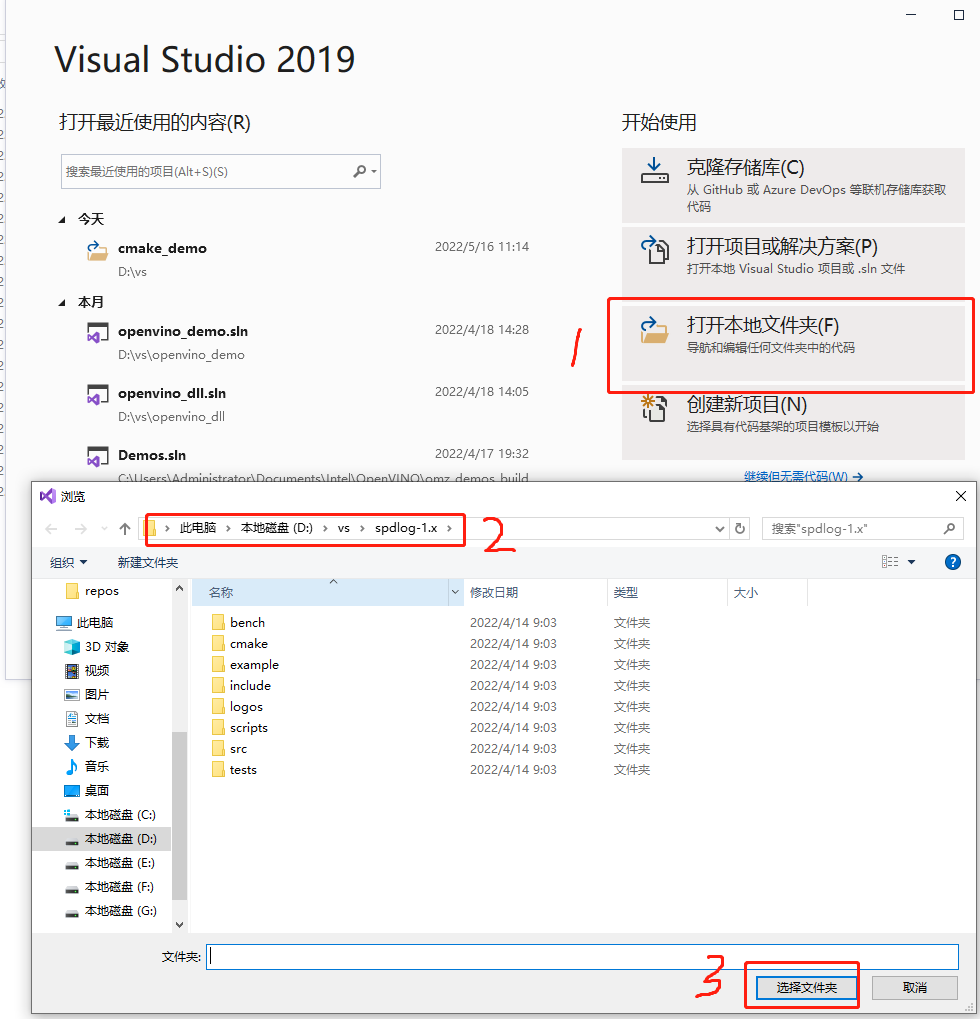Select local disk (E:) in sidebar

pyautogui.click(x=110, y=863)
